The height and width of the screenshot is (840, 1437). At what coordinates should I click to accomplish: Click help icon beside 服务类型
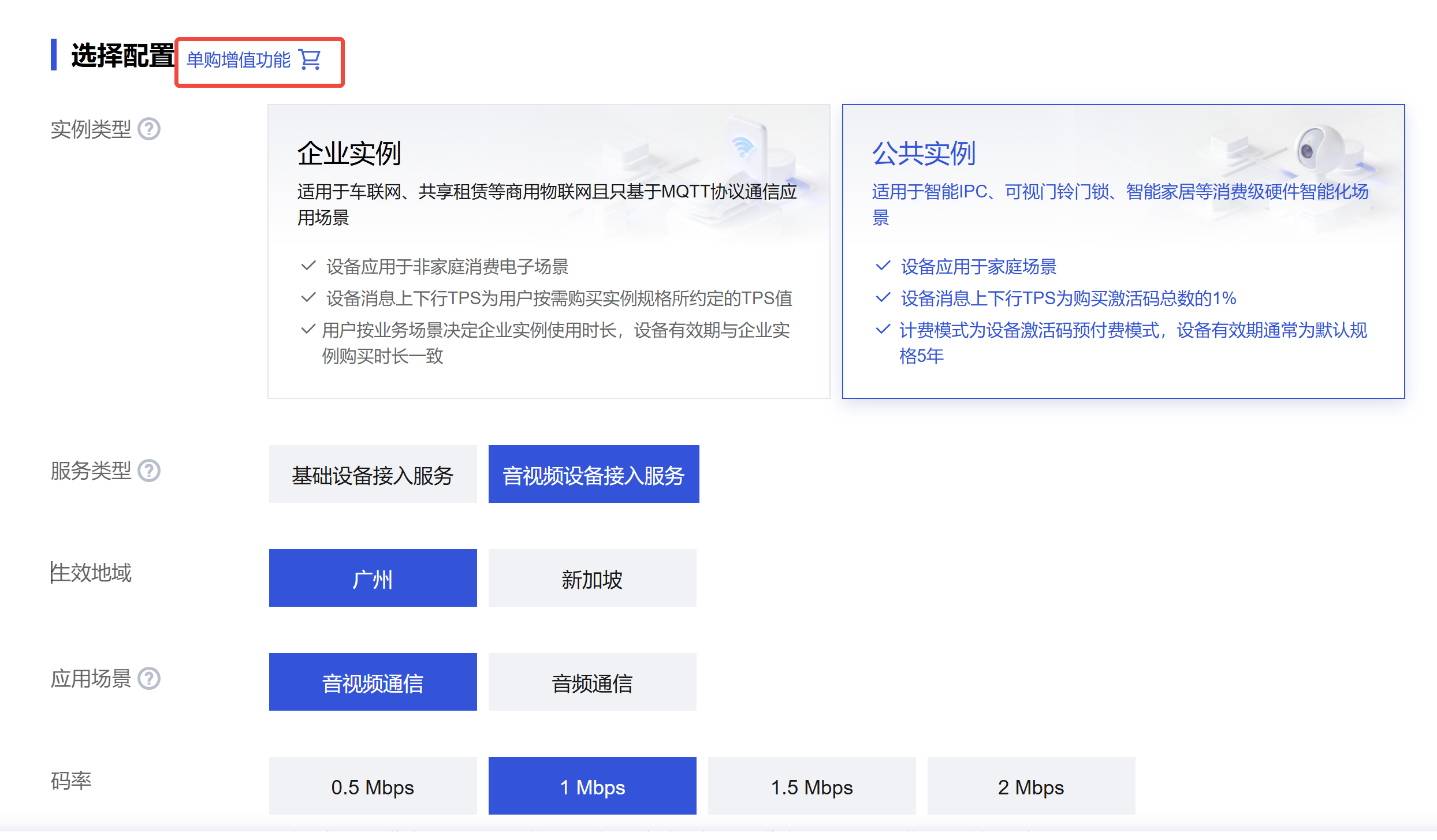(150, 471)
